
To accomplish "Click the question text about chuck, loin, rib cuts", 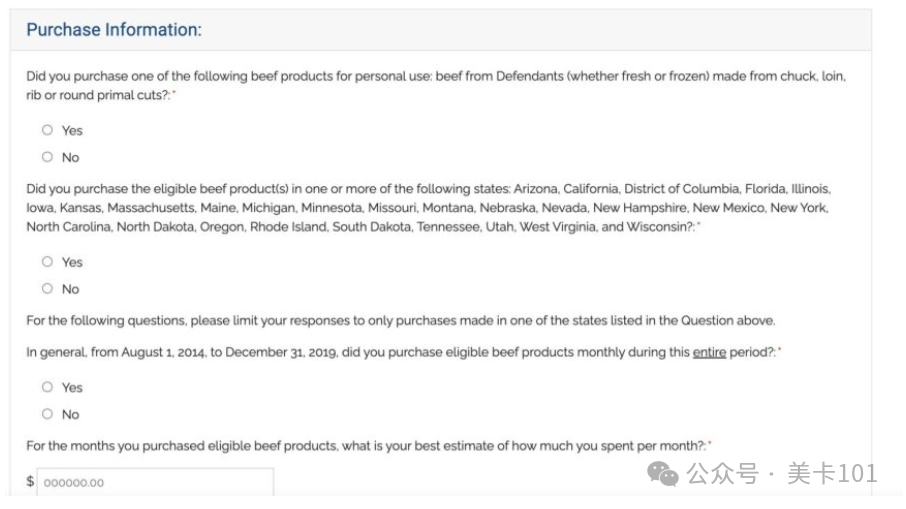I will pyautogui.click(x=436, y=86).
